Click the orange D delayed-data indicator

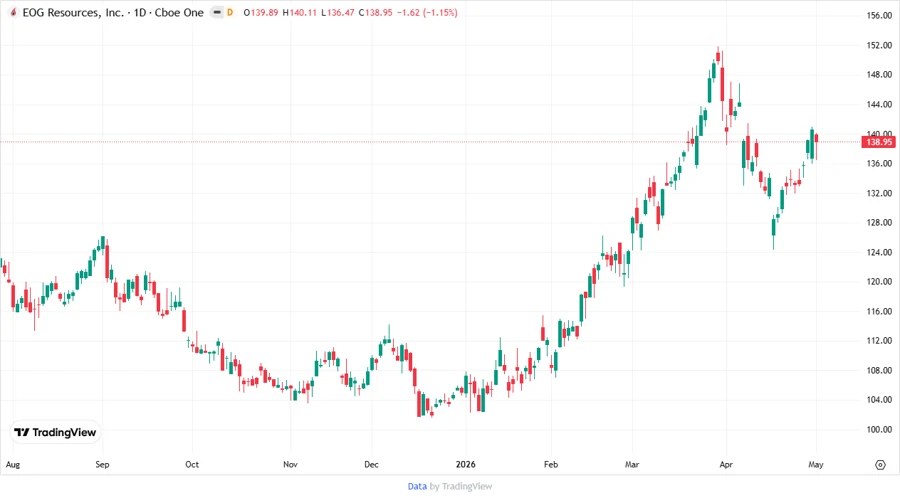[230, 13]
